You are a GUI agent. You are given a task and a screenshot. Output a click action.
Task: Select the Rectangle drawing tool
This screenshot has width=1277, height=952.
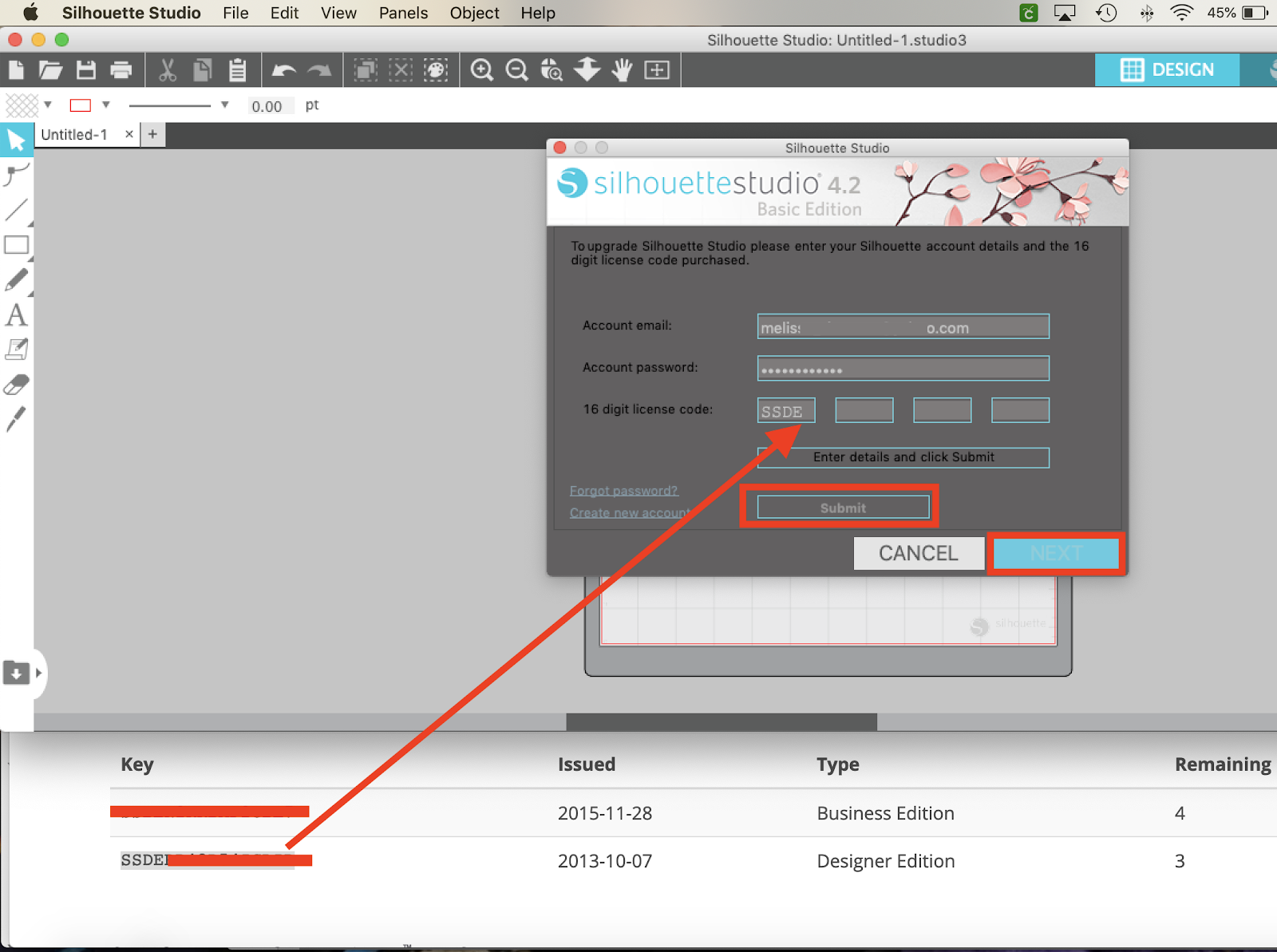(x=16, y=246)
